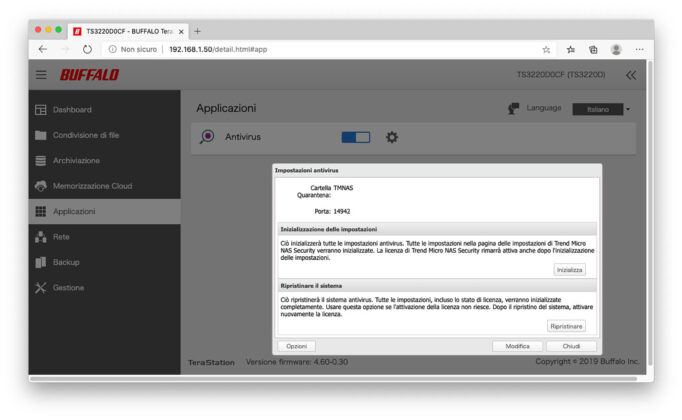Click the cloud icon for Memorizzazione Cloud
This screenshot has height=420, width=682.
coord(40,186)
